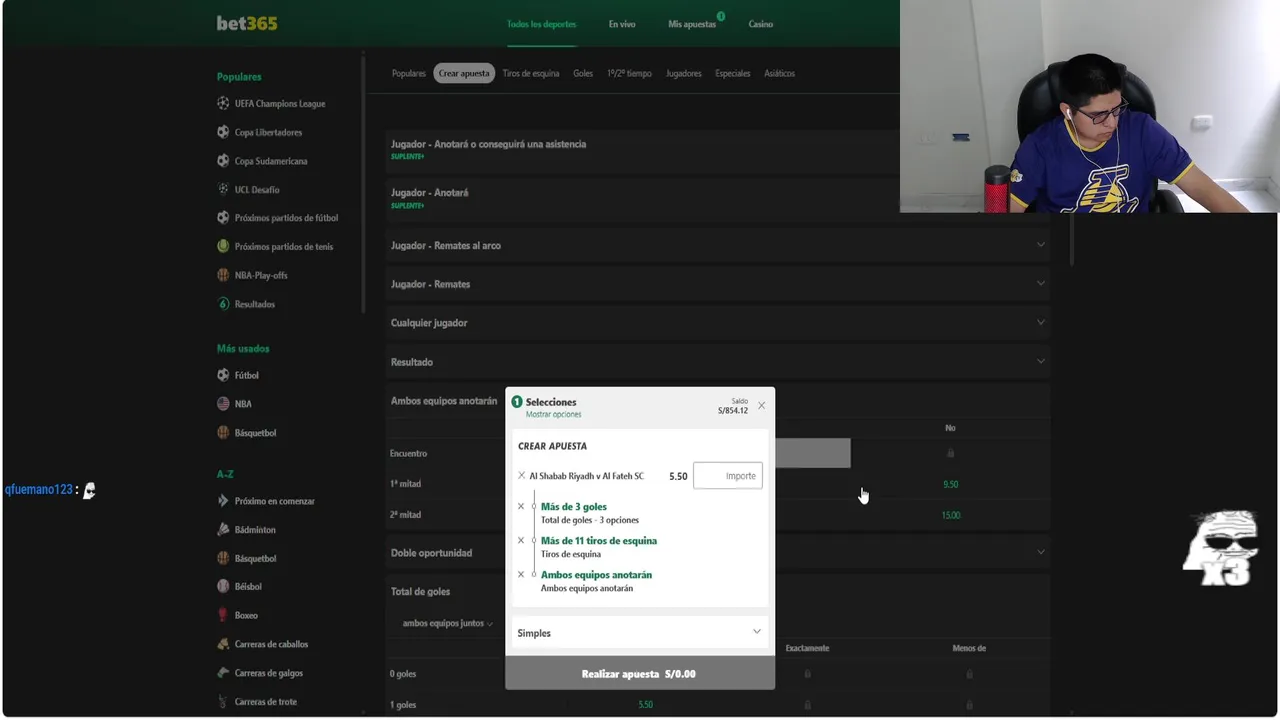Click the tennis ball icon for Próximos partidos de tenis
The image size is (1280, 720).
tap(223, 246)
